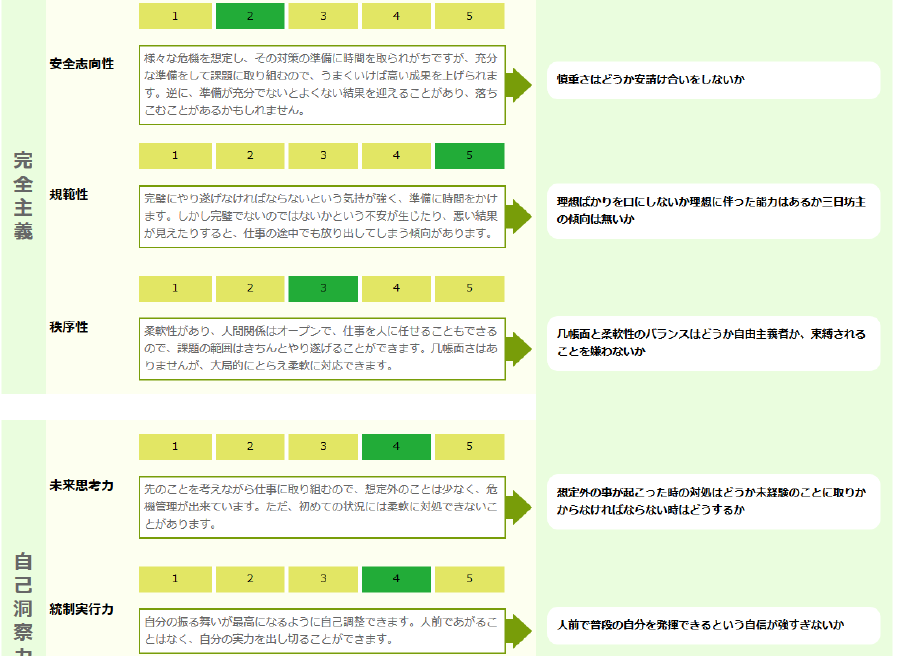Click the green arrow beside 統制実行力 description
This screenshot has height=668, width=900.
(519, 631)
